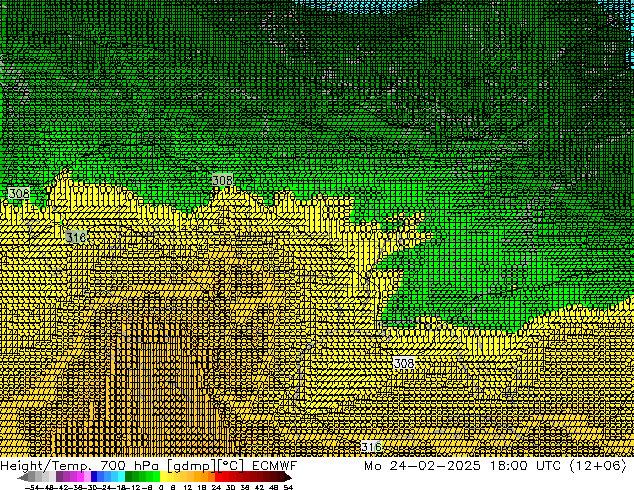Click the dark blue swatch in the legend

tap(94, 477)
